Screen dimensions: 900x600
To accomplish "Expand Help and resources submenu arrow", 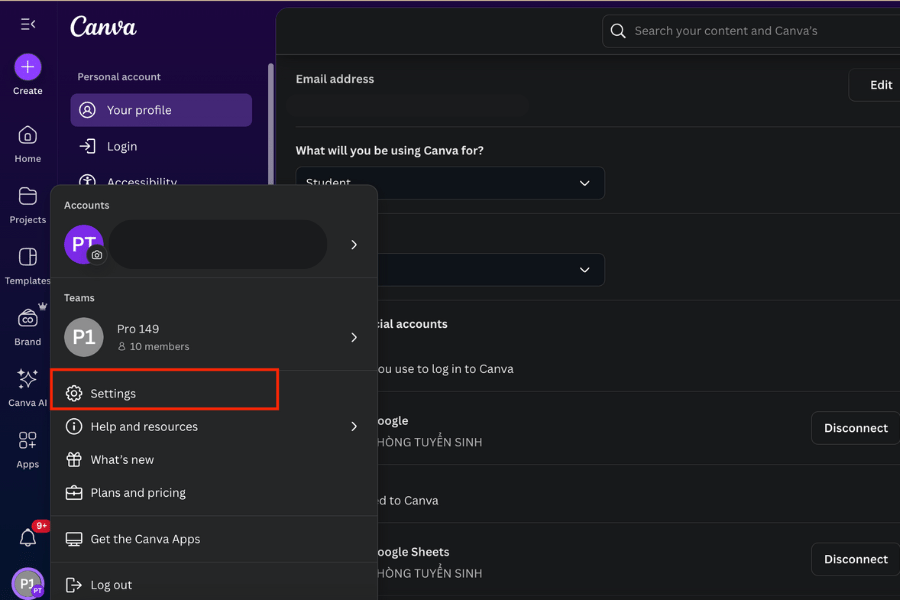I will coord(354,427).
